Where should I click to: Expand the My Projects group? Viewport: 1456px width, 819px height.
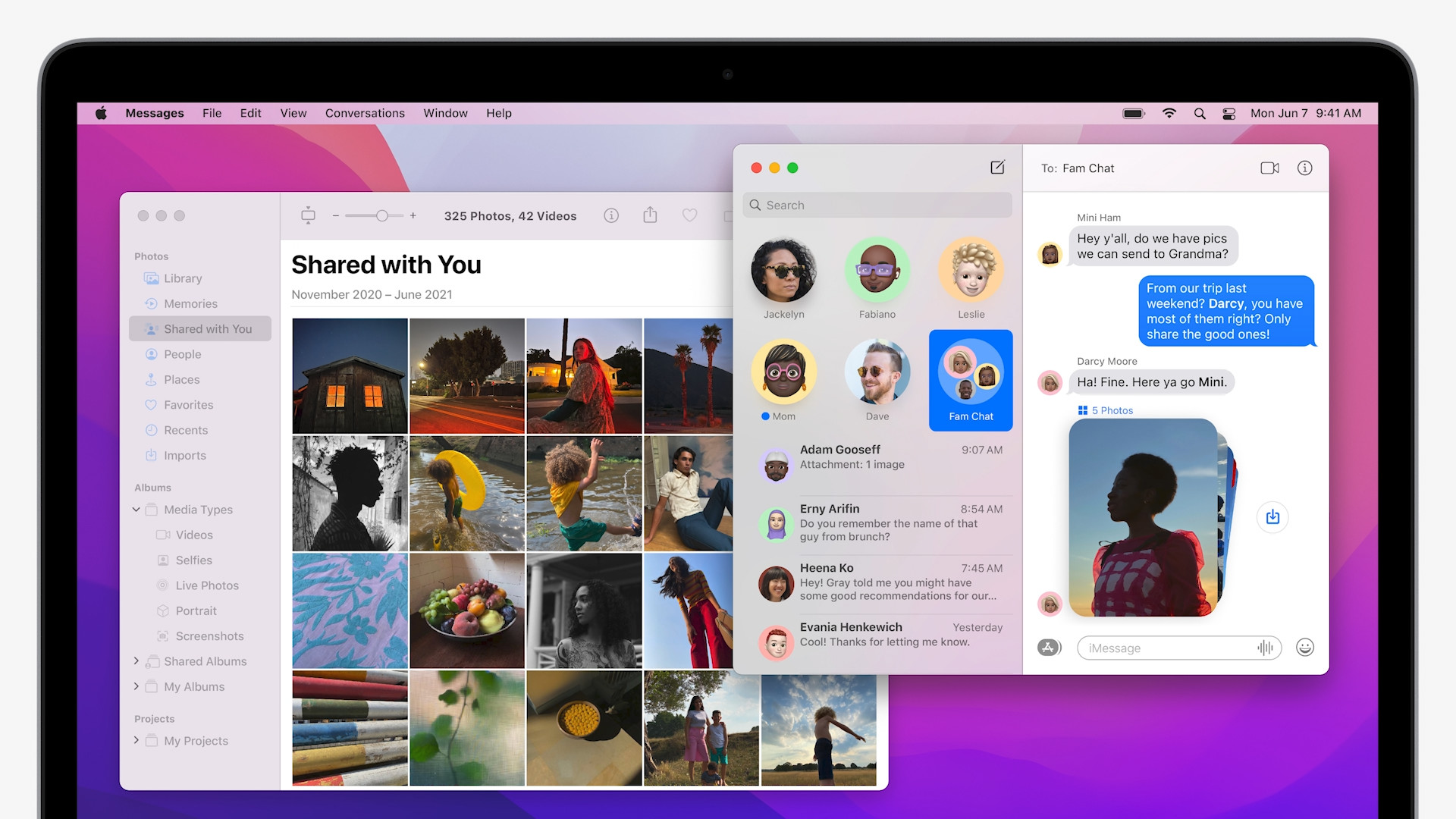pyautogui.click(x=136, y=741)
